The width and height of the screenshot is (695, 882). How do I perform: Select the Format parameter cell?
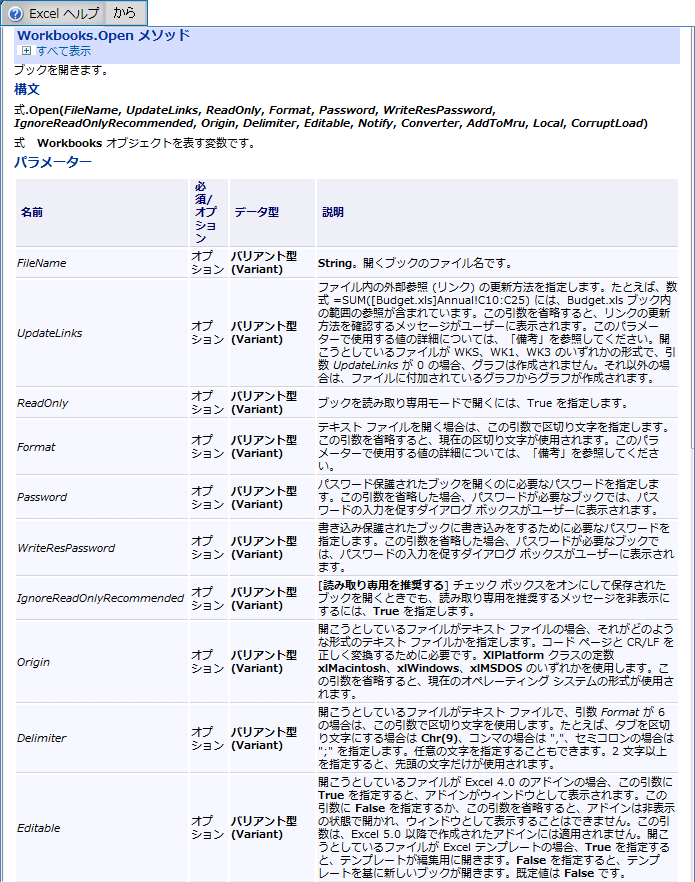point(102,447)
